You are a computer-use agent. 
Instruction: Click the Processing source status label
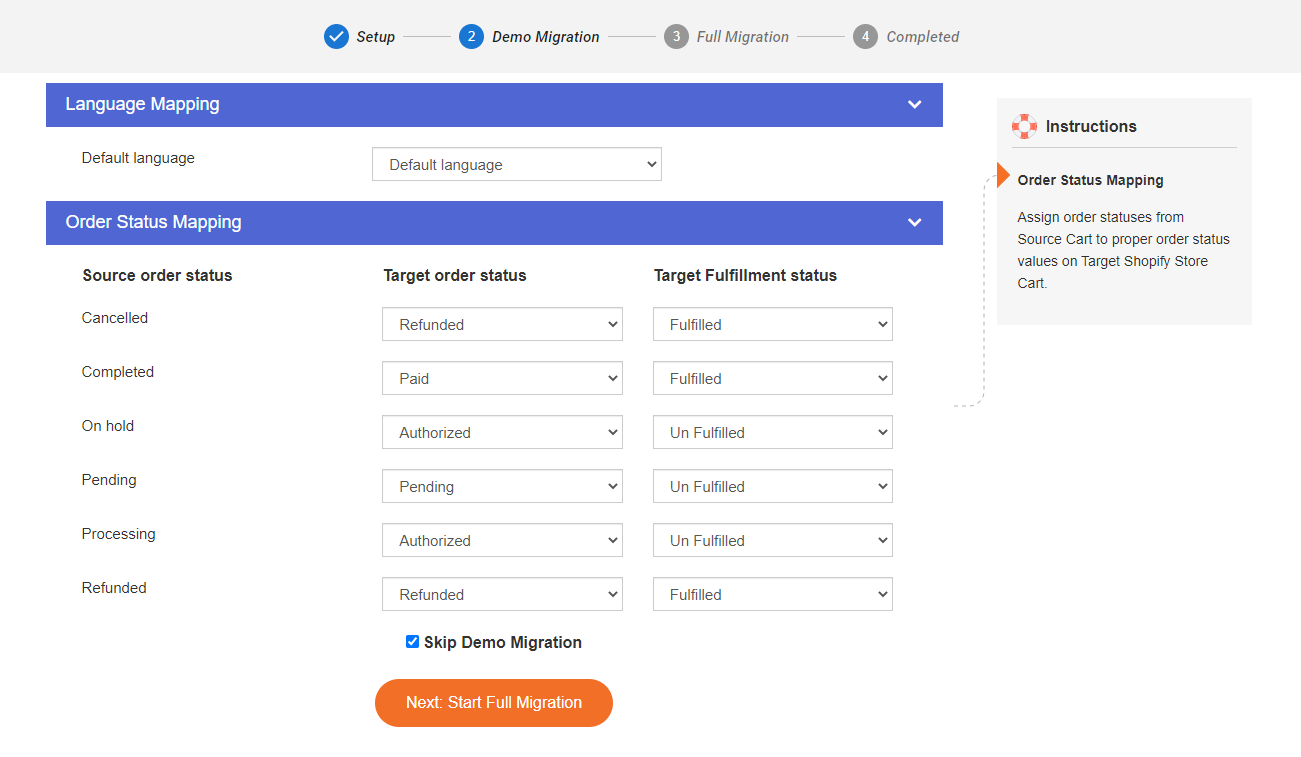tap(119, 534)
